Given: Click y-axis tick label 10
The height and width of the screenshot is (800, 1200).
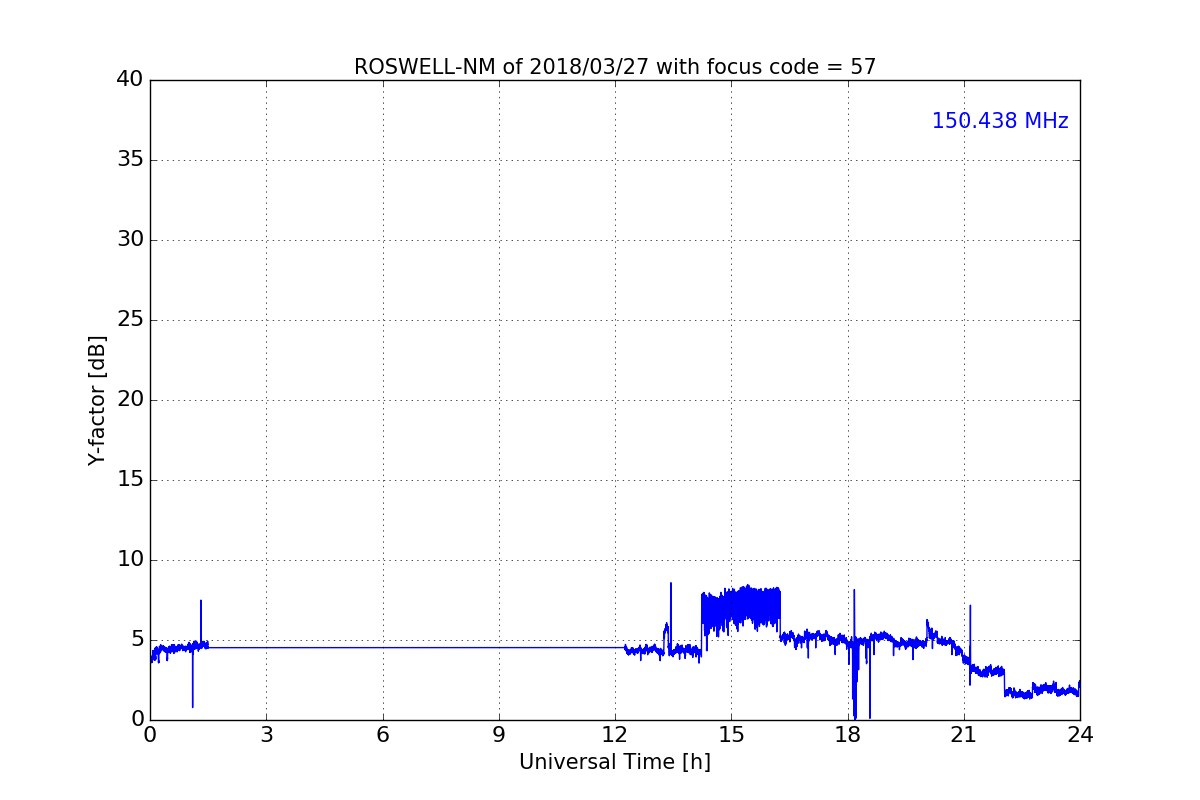Looking at the screenshot, I should coord(130,560).
